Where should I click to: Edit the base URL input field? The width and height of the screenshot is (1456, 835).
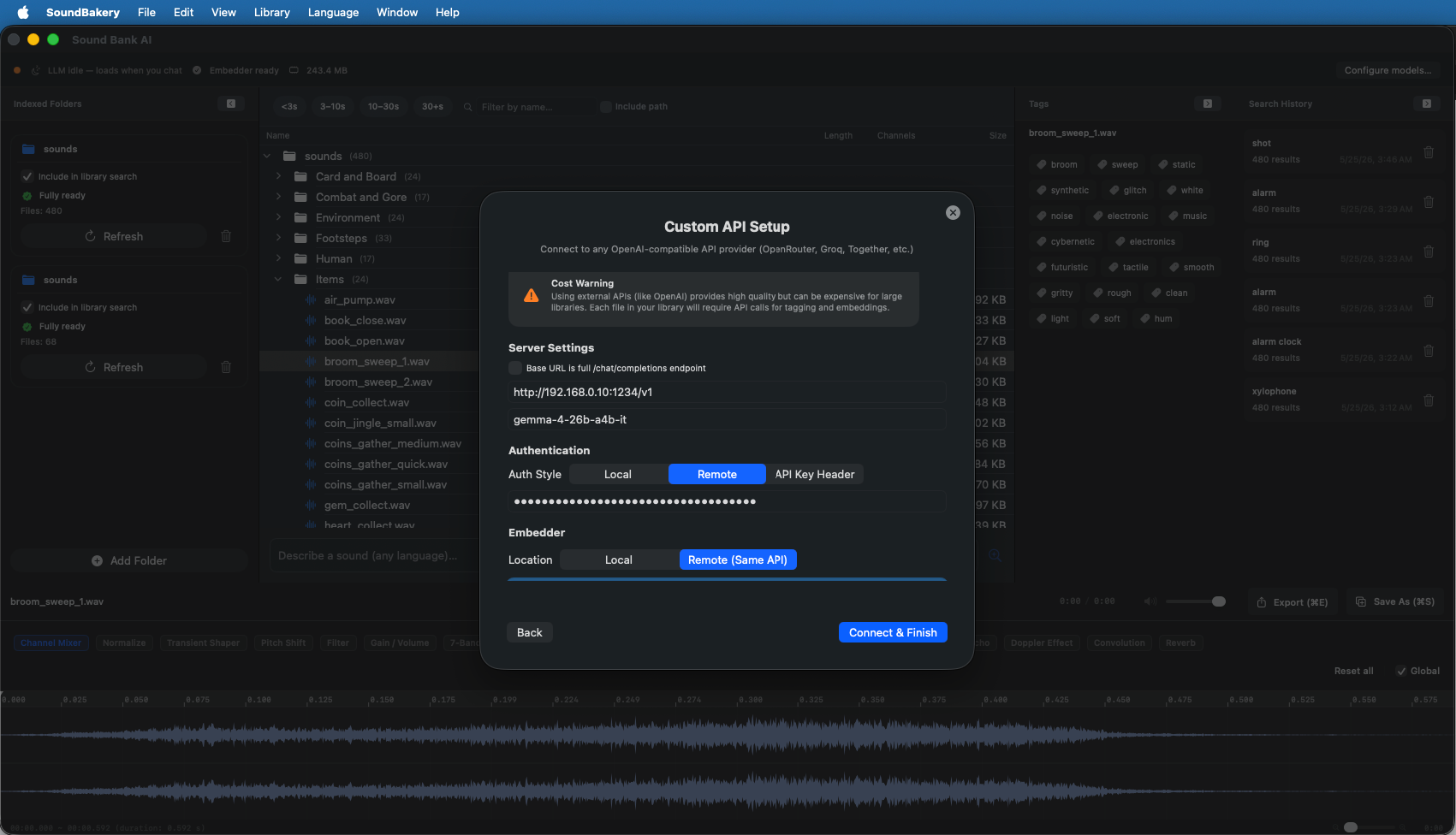click(x=727, y=392)
